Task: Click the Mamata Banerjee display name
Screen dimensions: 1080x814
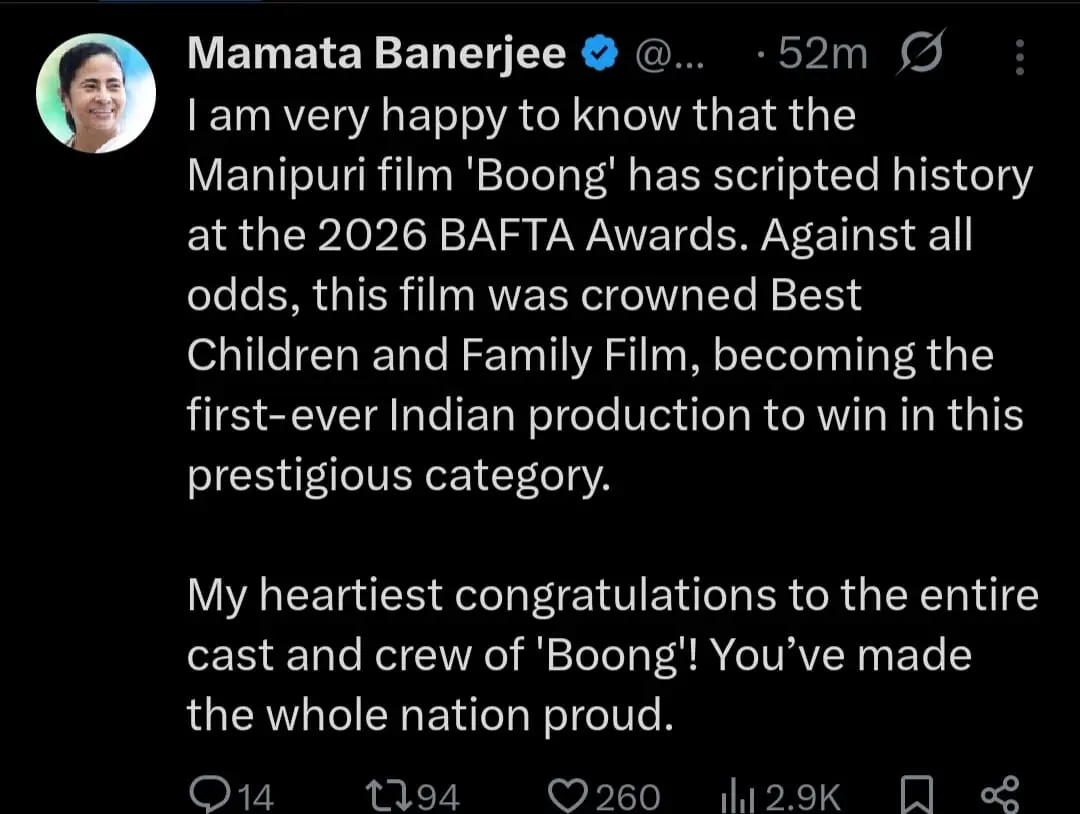Action: coord(376,54)
